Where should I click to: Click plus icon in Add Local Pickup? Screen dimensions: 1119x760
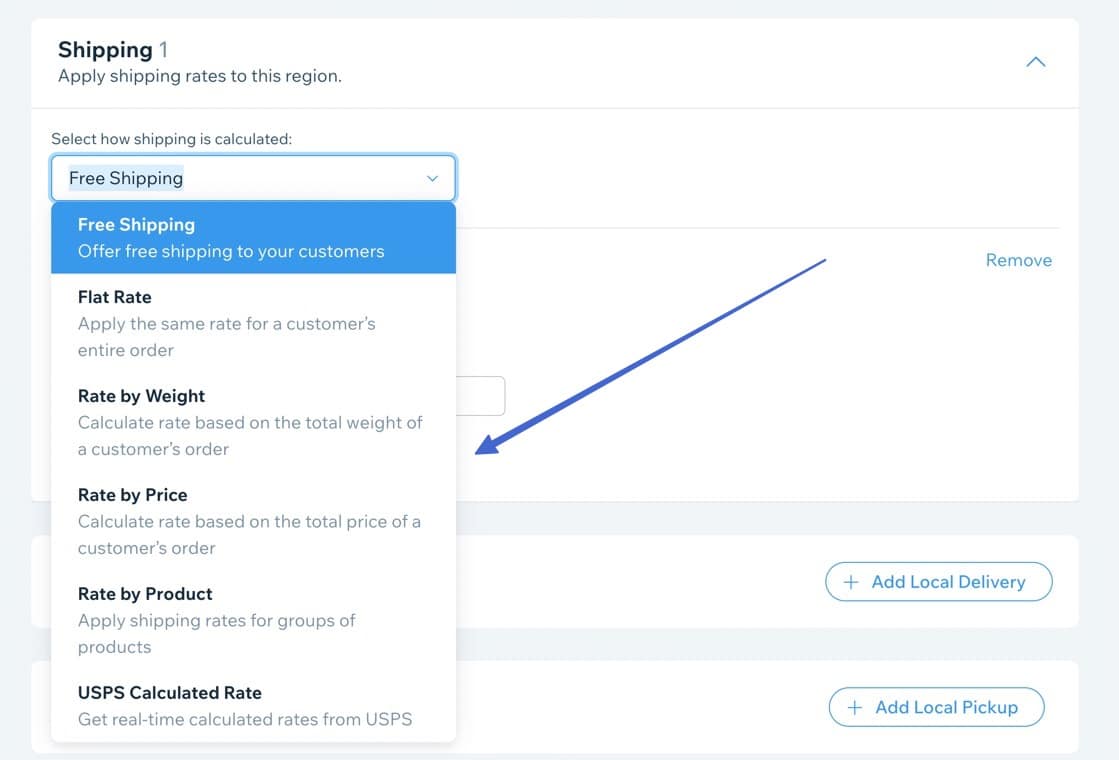855,707
